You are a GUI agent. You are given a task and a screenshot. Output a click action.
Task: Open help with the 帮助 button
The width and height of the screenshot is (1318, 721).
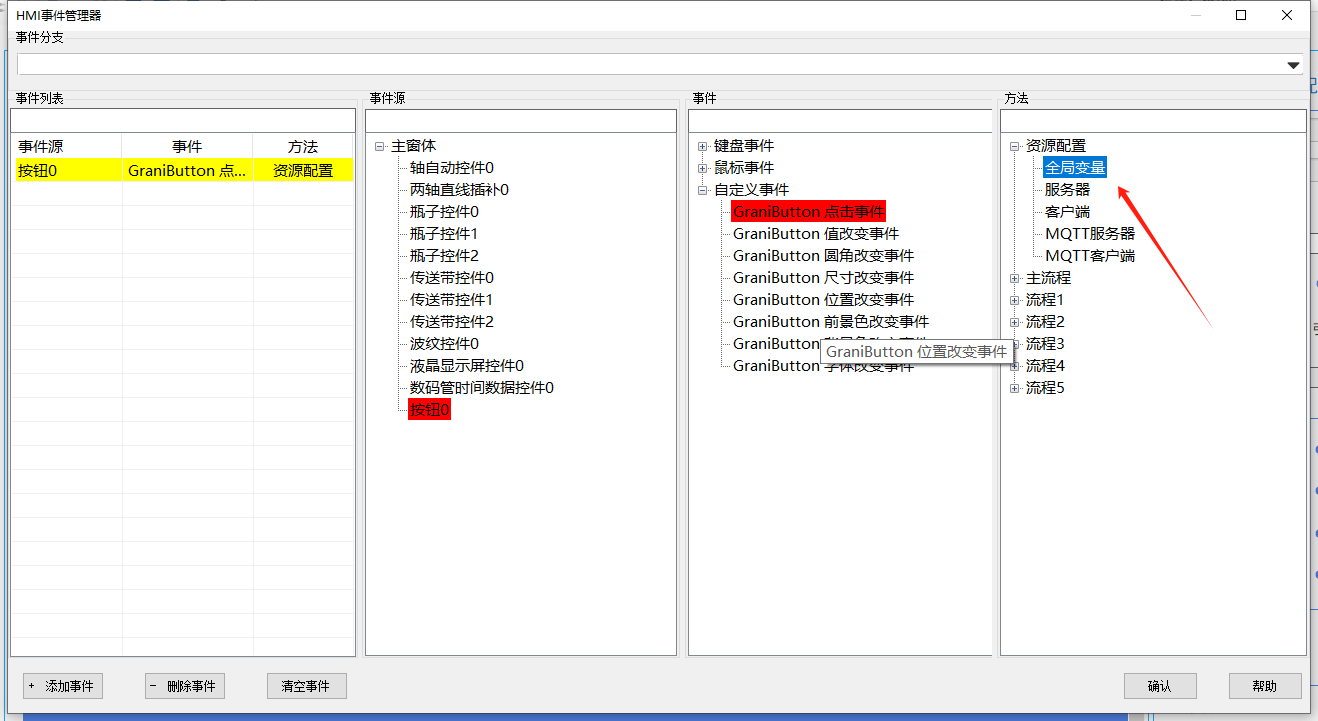[x=1265, y=686]
